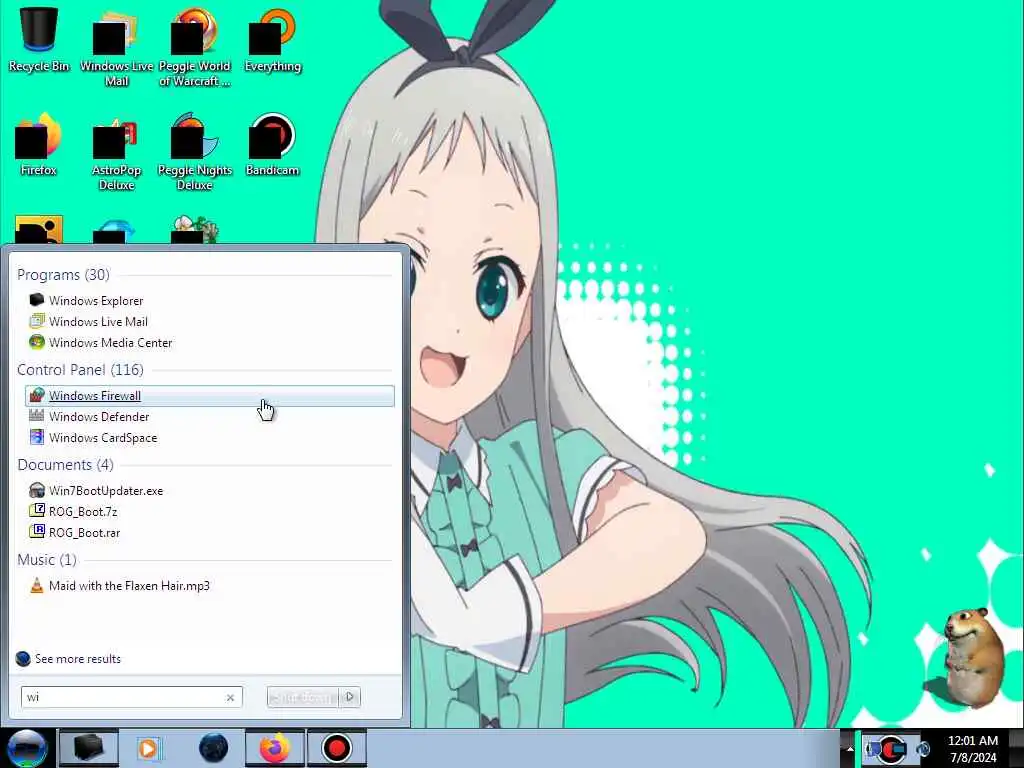Click the VLC cone icon of the mp3 result

pyautogui.click(x=37, y=585)
